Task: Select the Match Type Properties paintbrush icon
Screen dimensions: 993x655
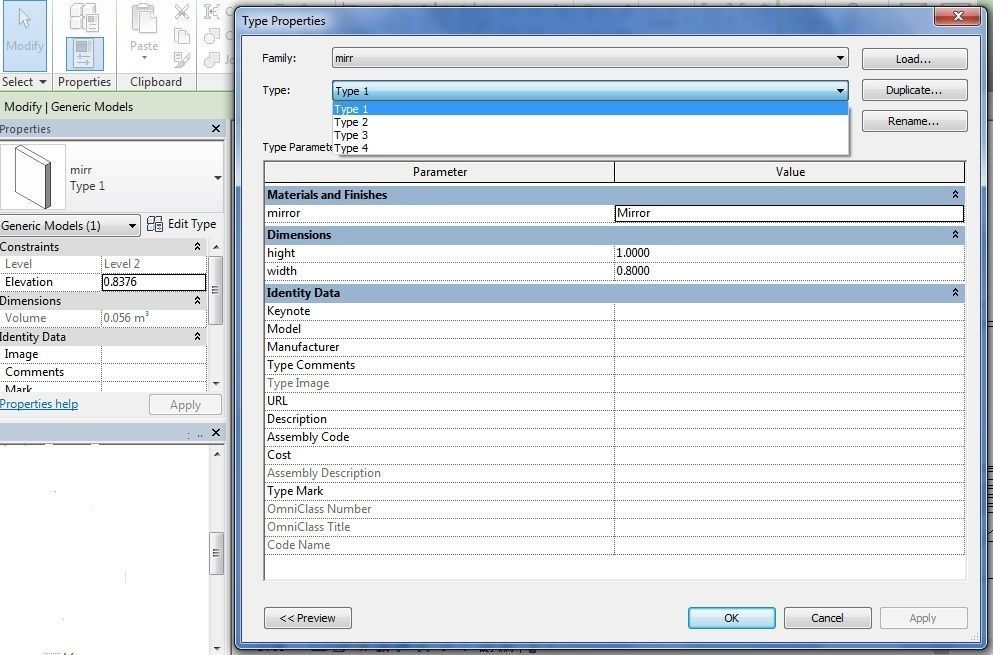Action: [x=182, y=60]
